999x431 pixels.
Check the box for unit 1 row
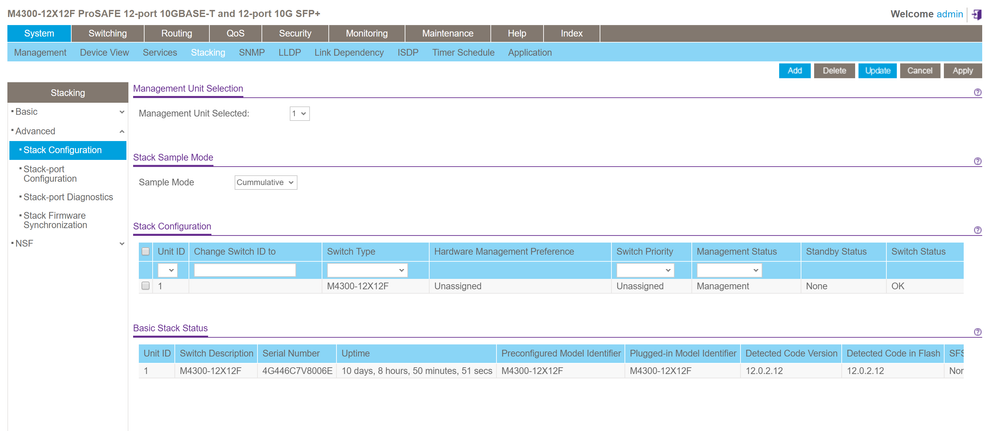tap(145, 286)
